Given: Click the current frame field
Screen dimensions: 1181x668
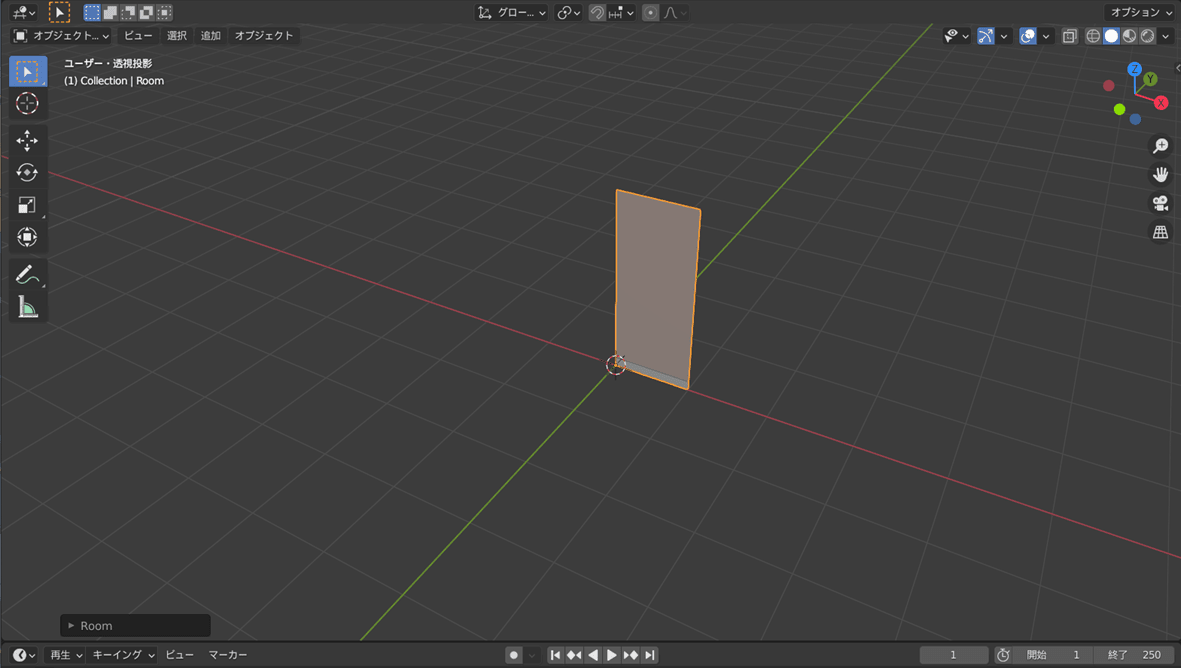Looking at the screenshot, I should 954,655.
